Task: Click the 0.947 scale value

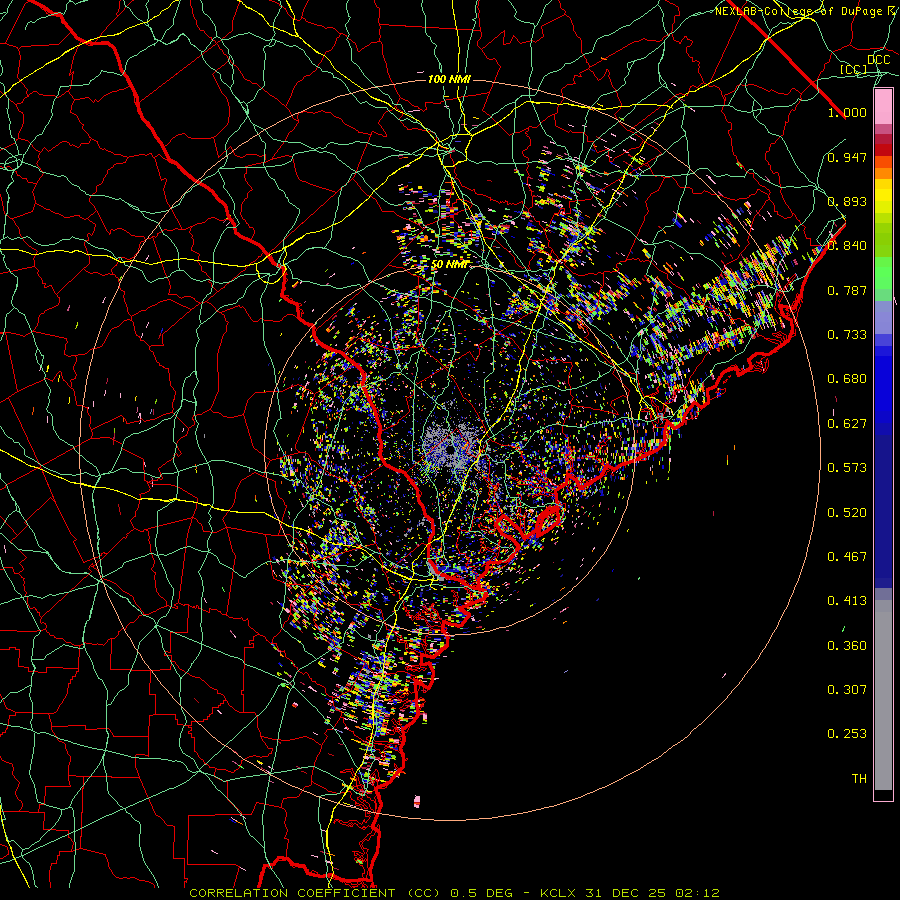Action: [847, 157]
